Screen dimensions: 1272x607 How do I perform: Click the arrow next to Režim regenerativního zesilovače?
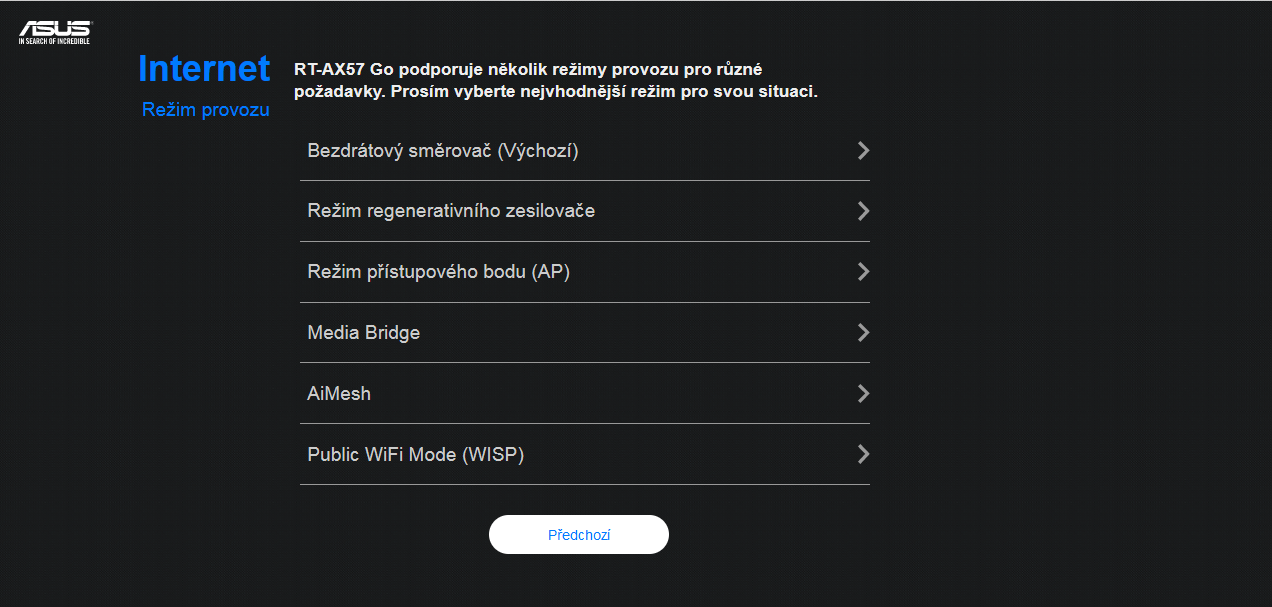pos(863,211)
